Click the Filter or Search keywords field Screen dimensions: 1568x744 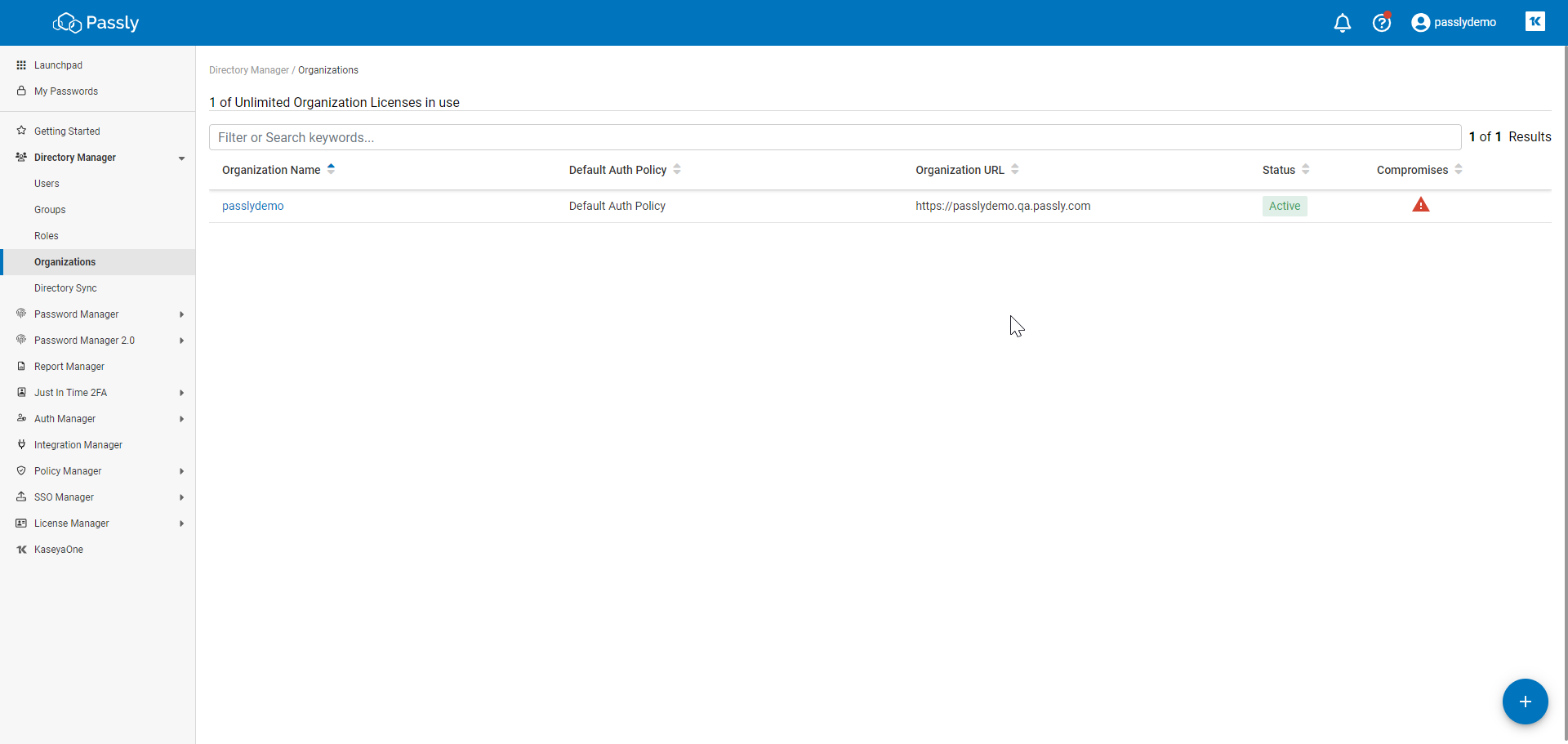[x=835, y=137]
